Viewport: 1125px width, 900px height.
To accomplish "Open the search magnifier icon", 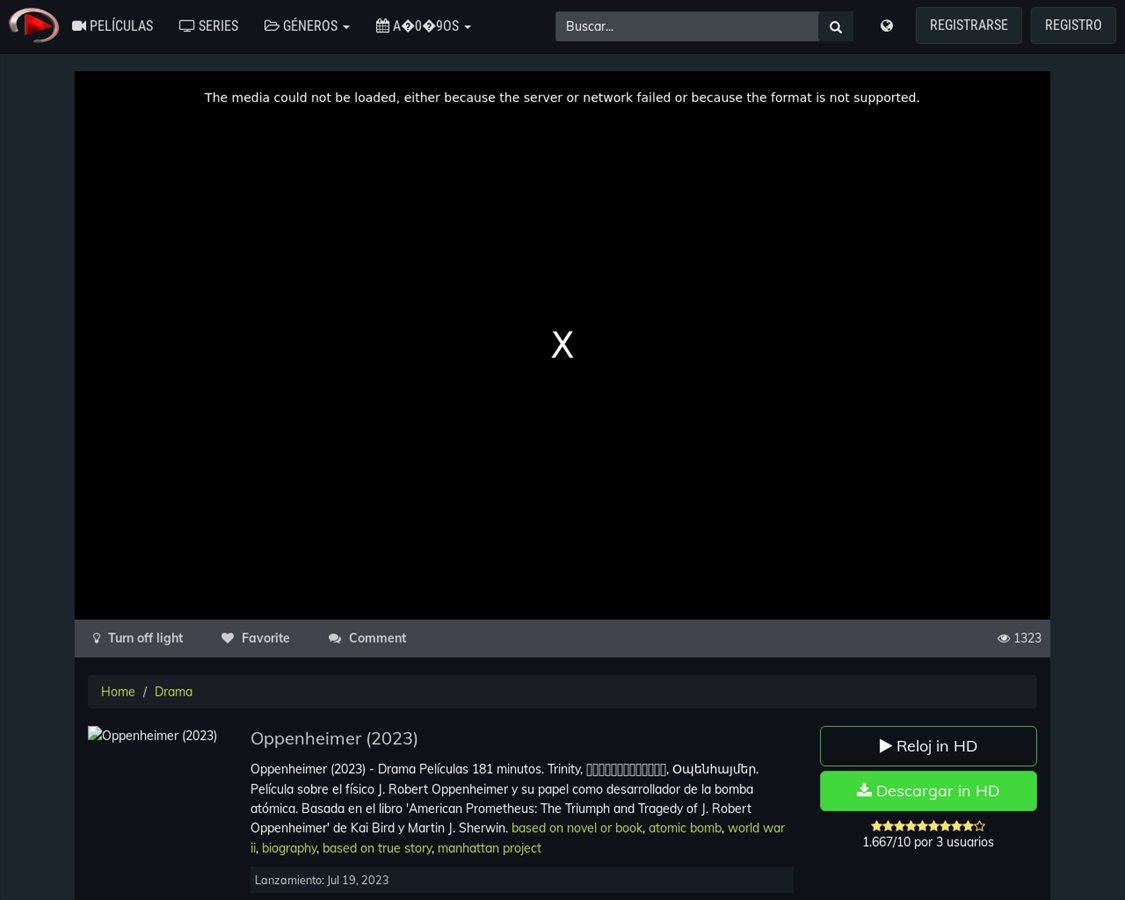I will pyautogui.click(x=835, y=26).
